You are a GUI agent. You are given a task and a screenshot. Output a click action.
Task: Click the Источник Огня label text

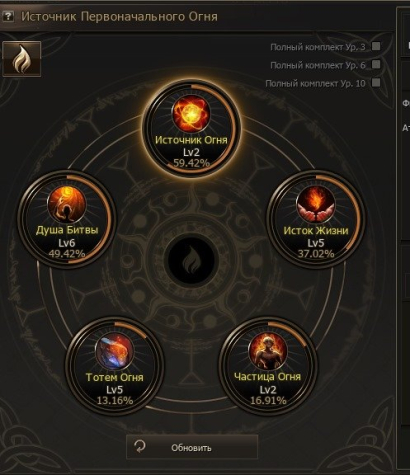tap(191, 140)
